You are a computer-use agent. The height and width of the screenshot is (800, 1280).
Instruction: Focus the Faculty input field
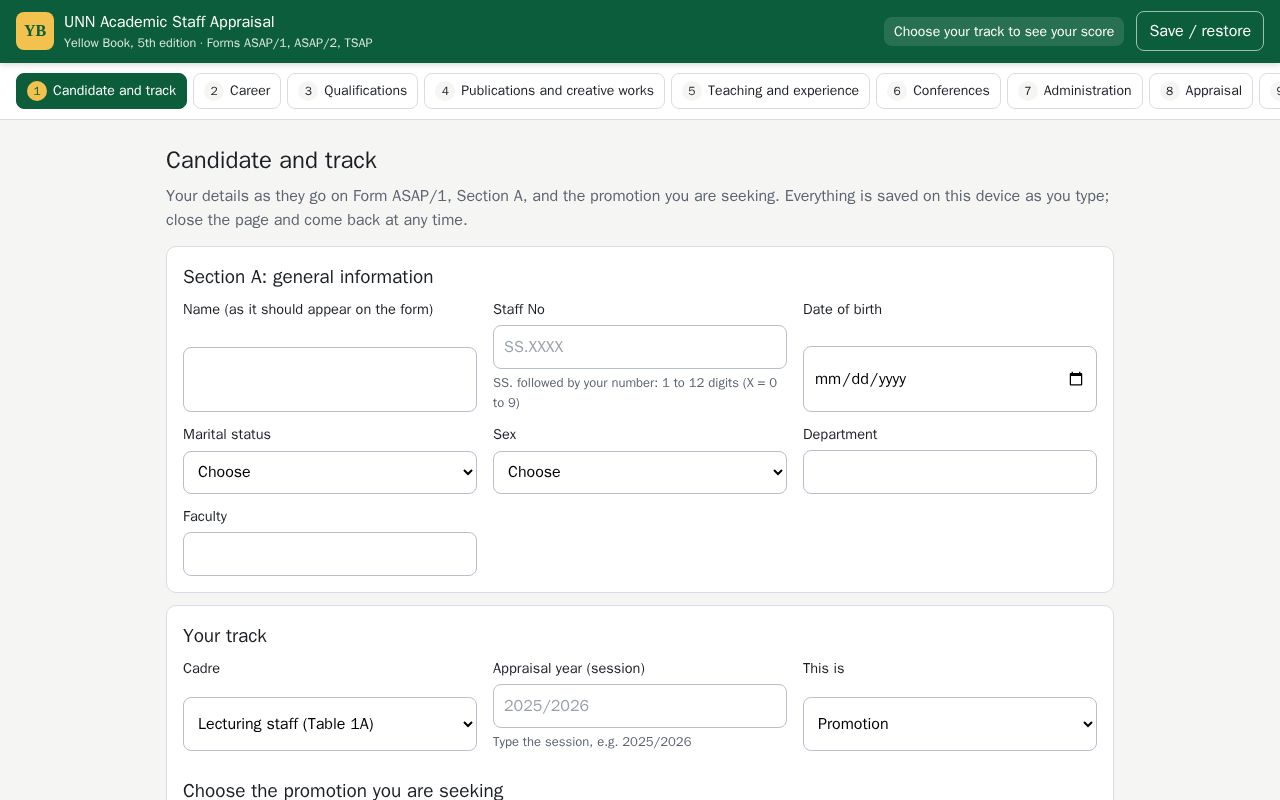pos(330,554)
